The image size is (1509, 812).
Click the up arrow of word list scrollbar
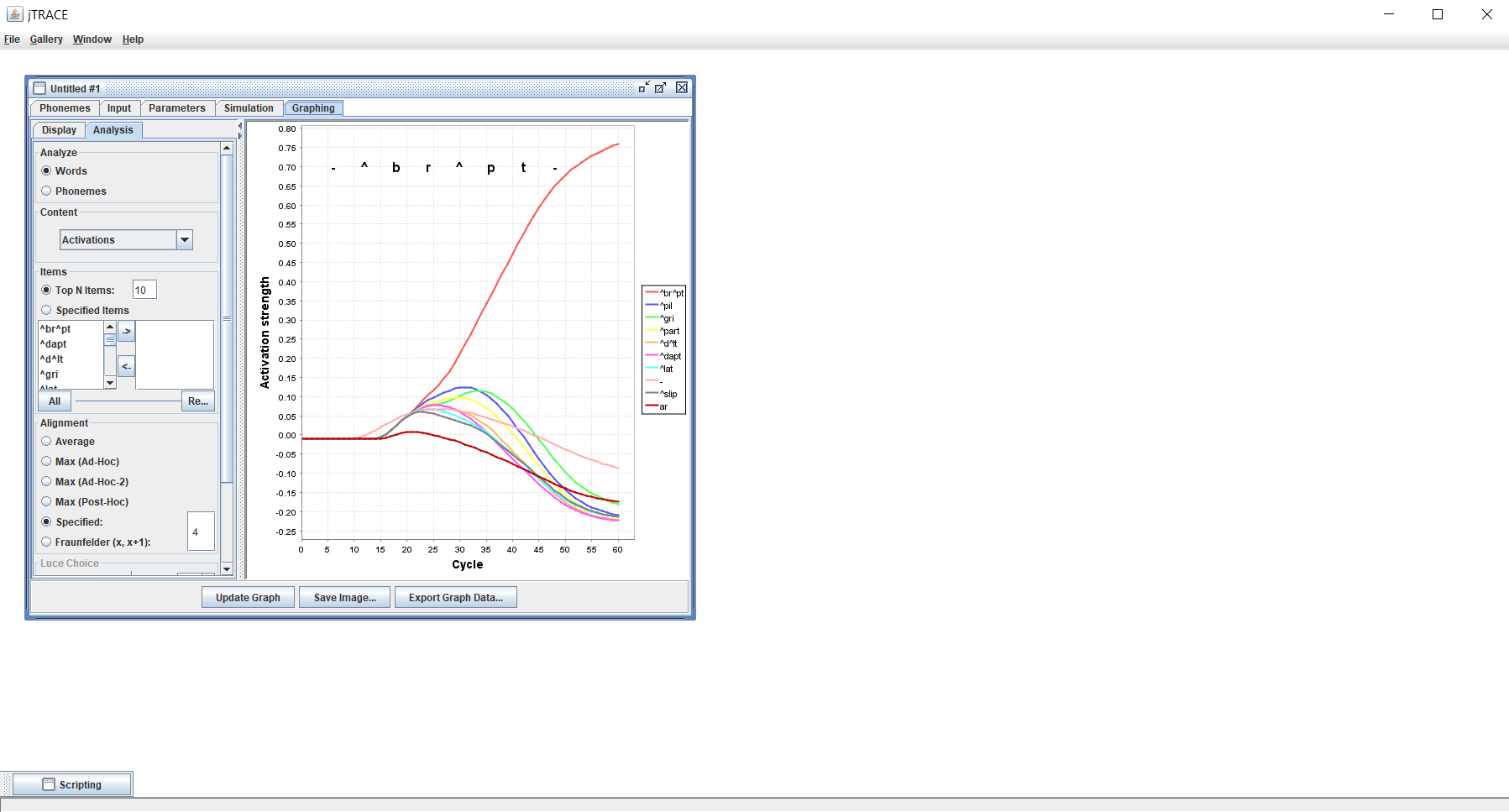point(110,327)
